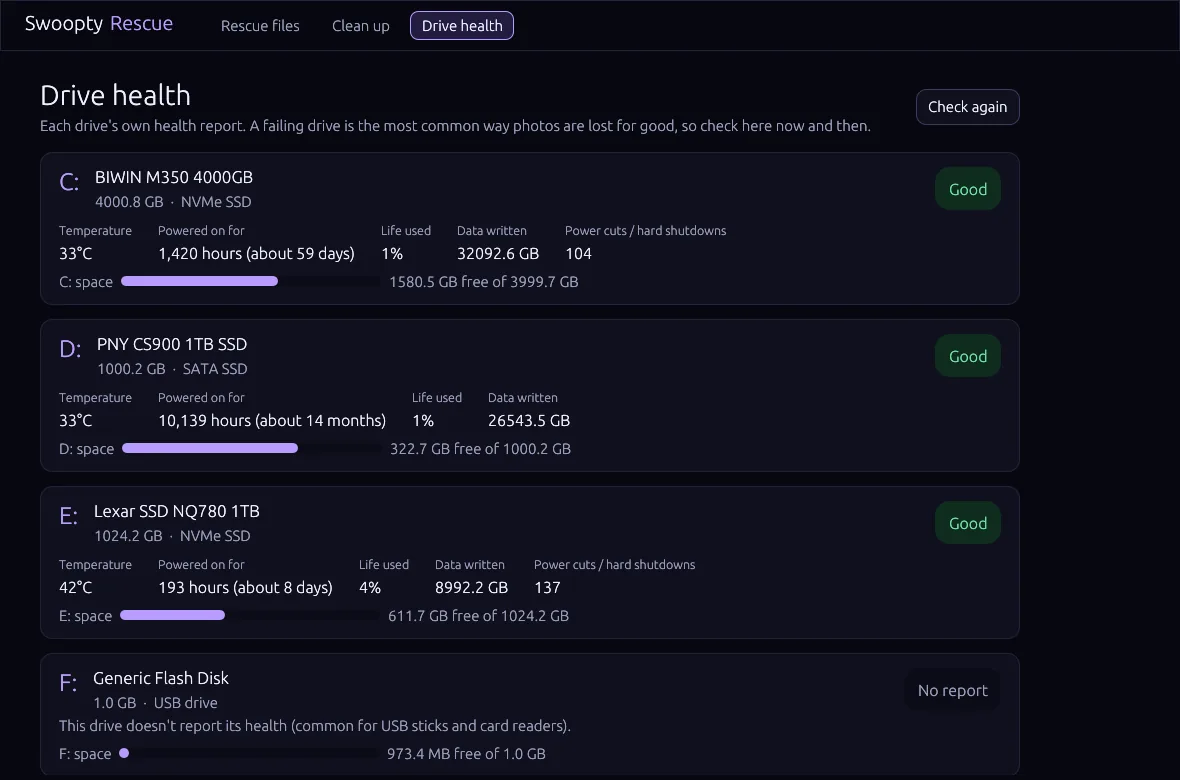
Task: Click "193 hours (about 8 days)" value
Action: coord(245,588)
